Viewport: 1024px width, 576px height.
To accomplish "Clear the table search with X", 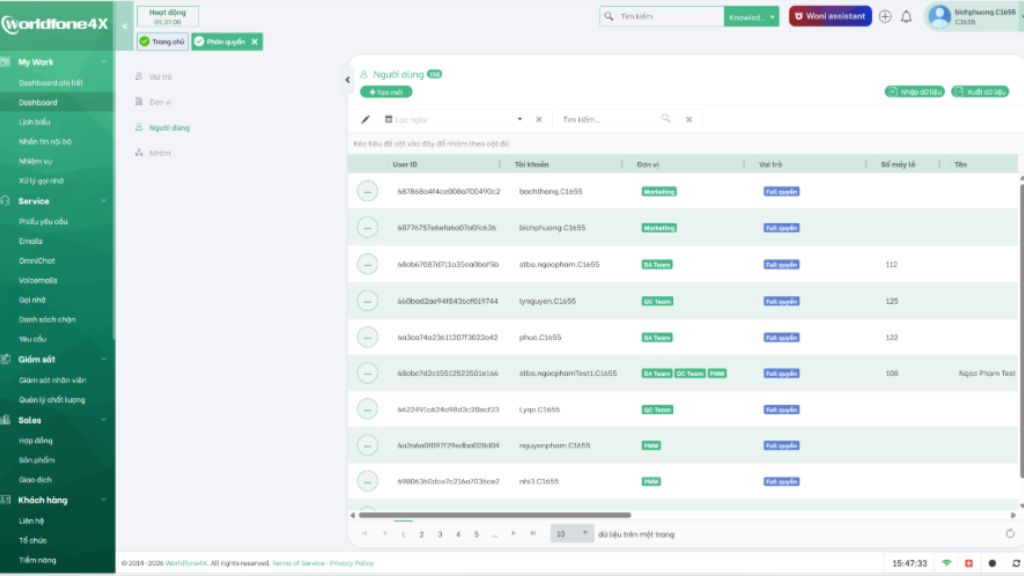I will (x=688, y=120).
